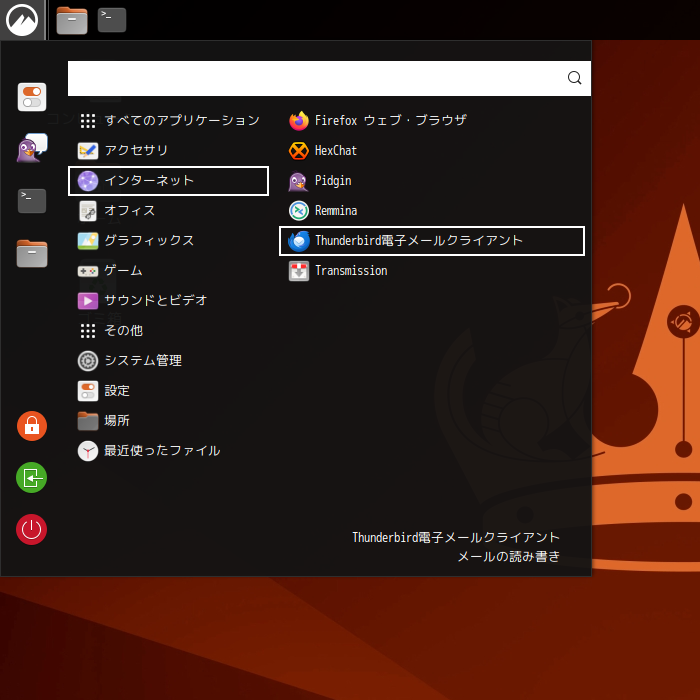
Task: Select すべてのアプリケーション category
Action: [x=168, y=121]
